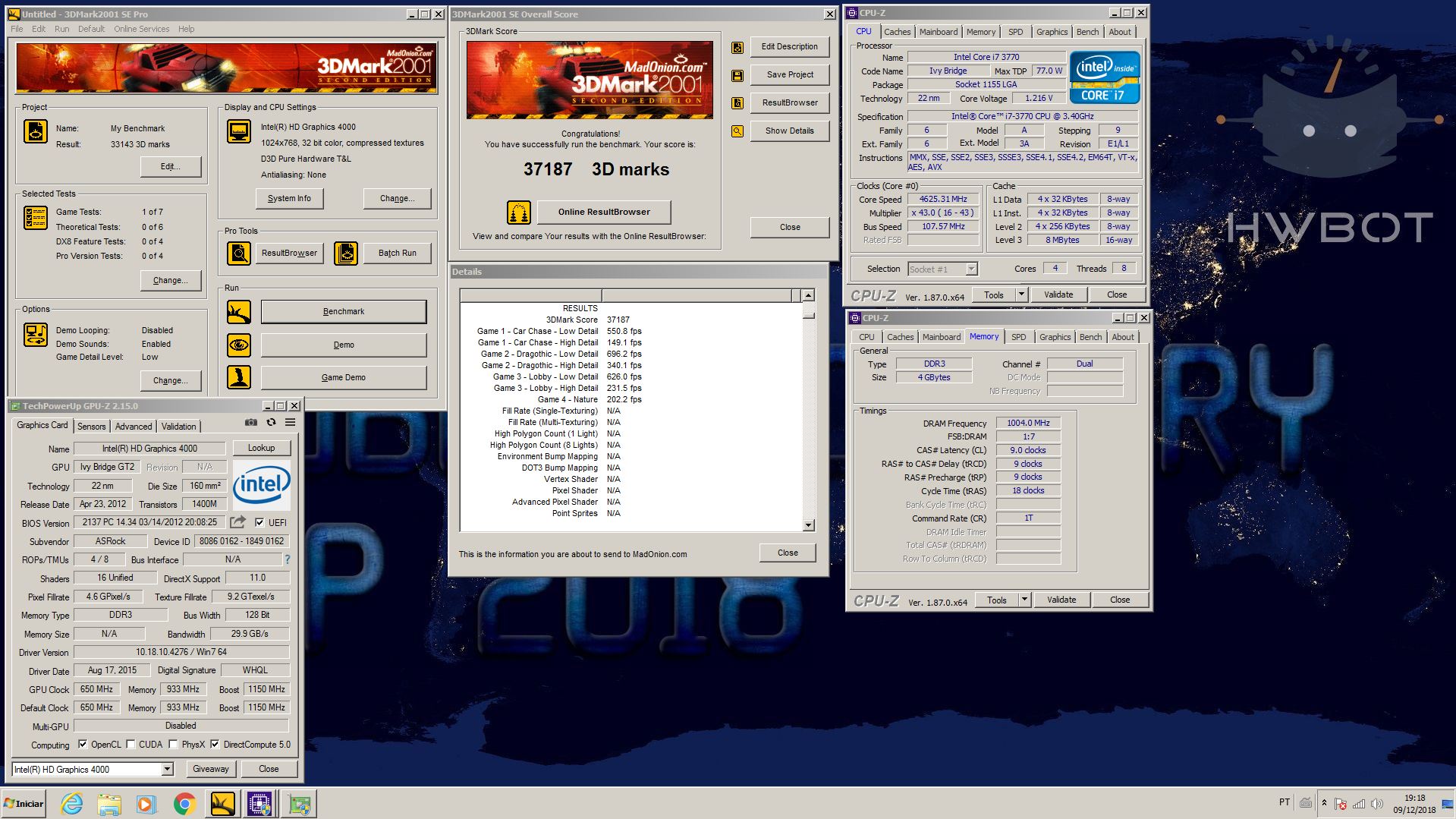The height and width of the screenshot is (819, 1456).
Task: Click the Intel logo in GPU-Z
Action: pyautogui.click(x=262, y=485)
